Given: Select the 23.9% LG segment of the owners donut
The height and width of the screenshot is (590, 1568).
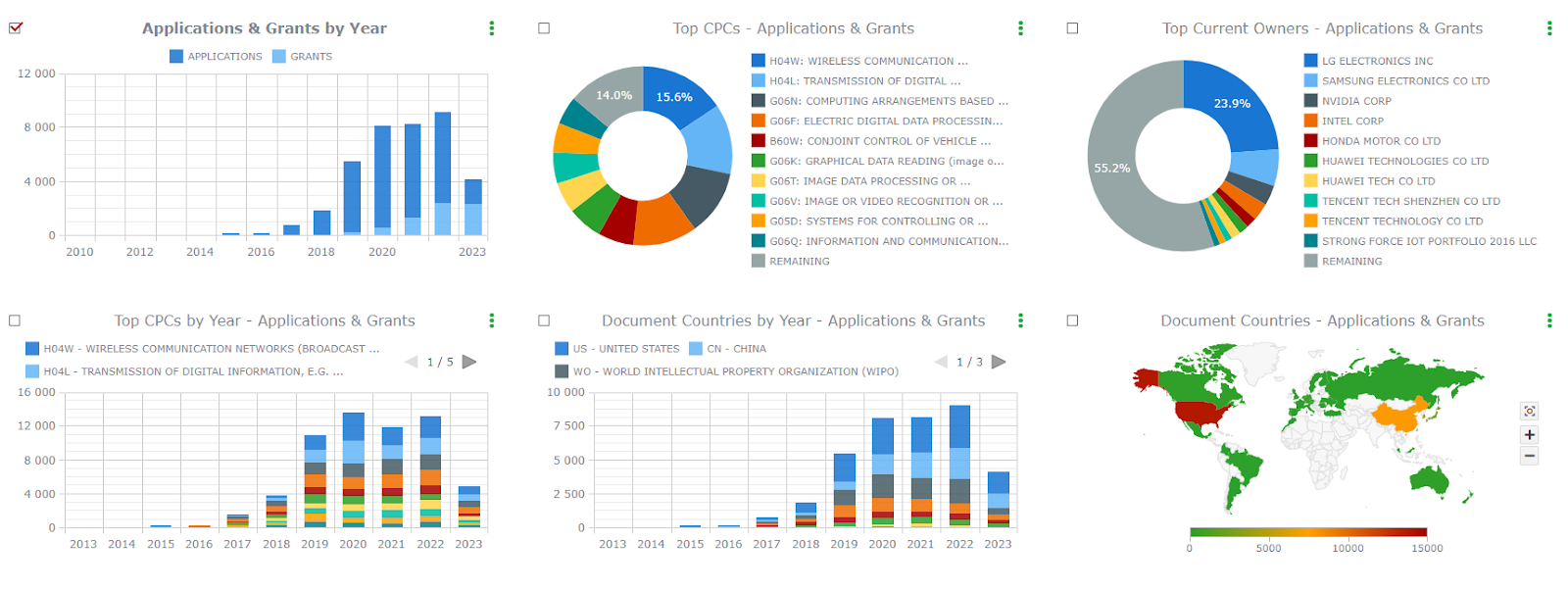Looking at the screenshot, I should tap(1233, 103).
